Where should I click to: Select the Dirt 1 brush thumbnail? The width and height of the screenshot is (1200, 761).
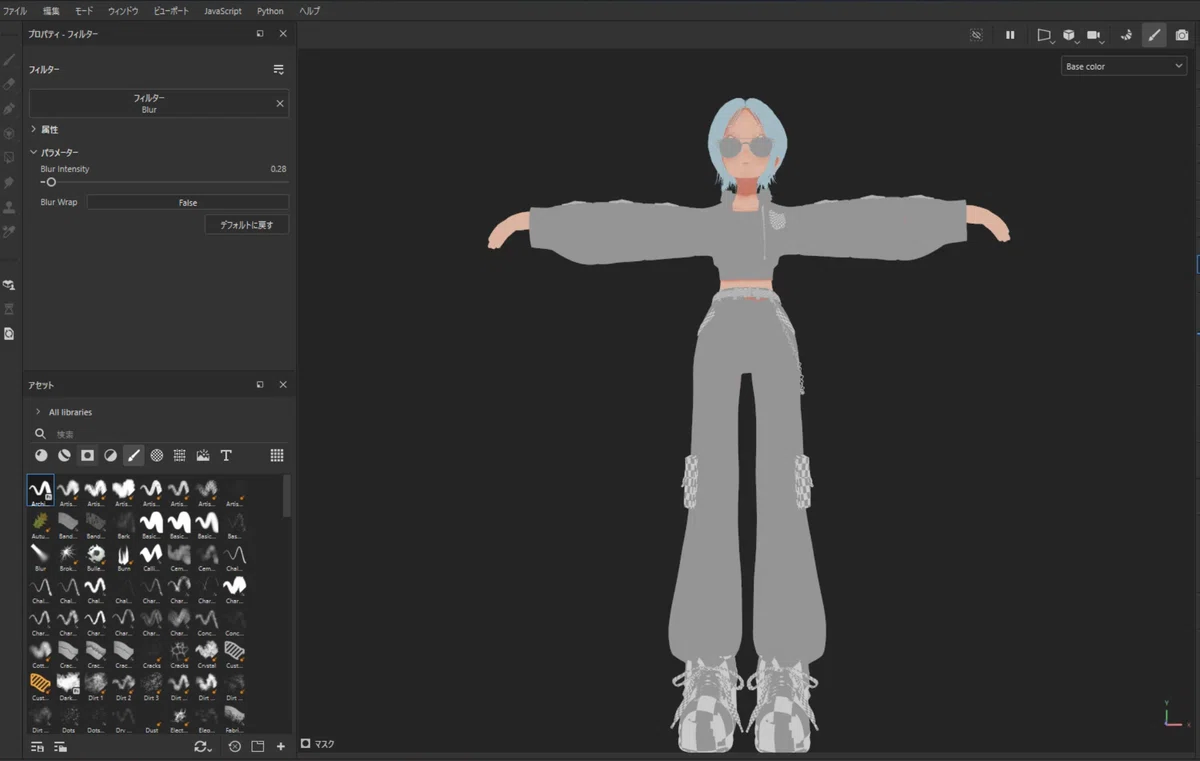tap(96, 686)
